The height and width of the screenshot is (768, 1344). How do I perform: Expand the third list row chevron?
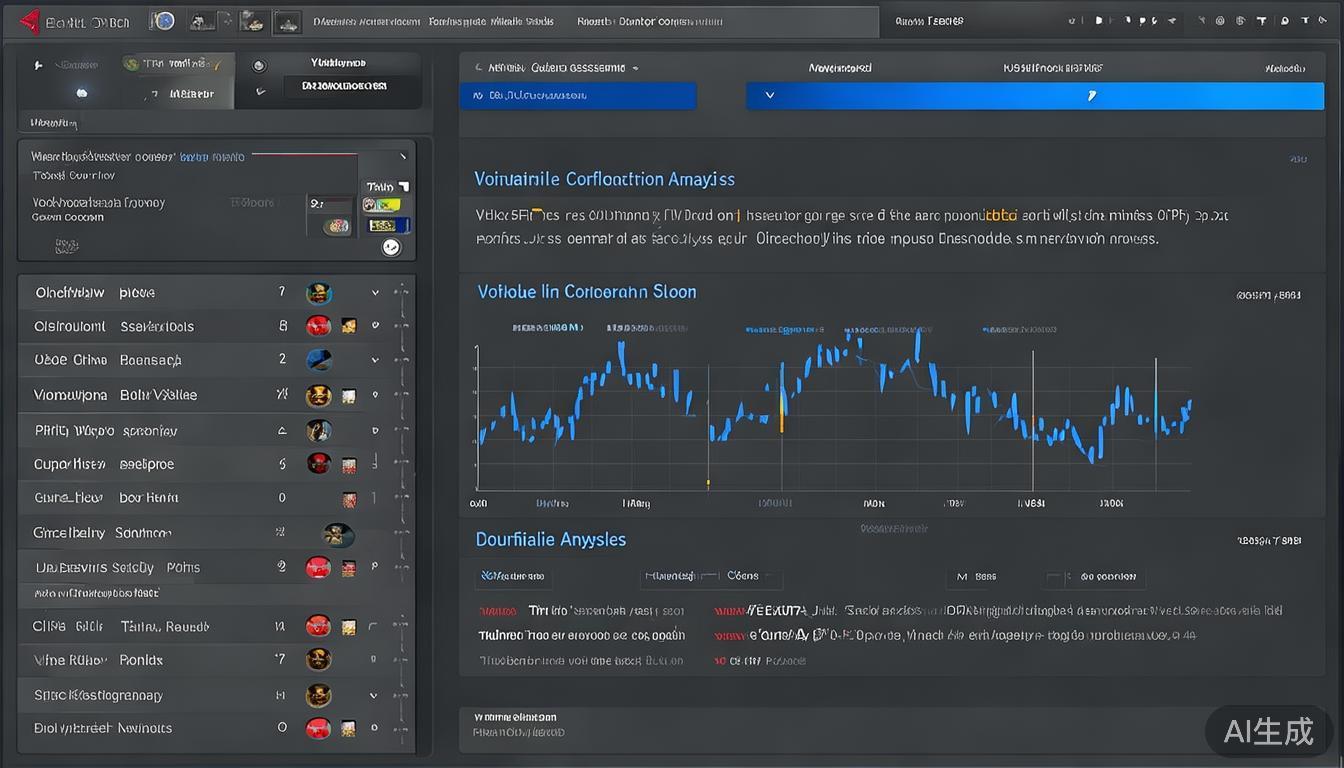(x=375, y=360)
